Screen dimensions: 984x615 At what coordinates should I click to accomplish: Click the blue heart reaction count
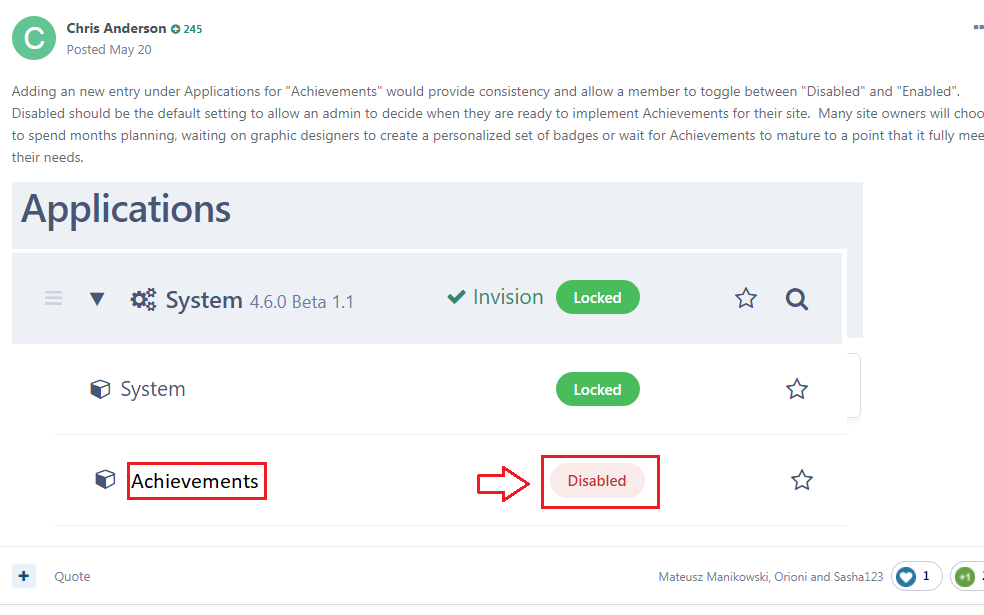[x=916, y=576]
